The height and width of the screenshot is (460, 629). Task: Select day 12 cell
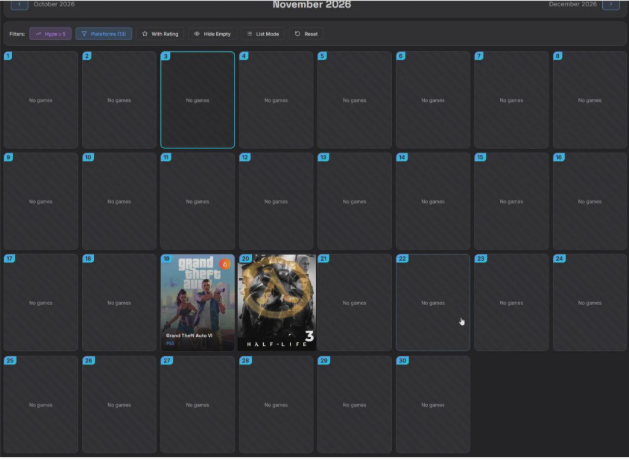click(x=276, y=201)
